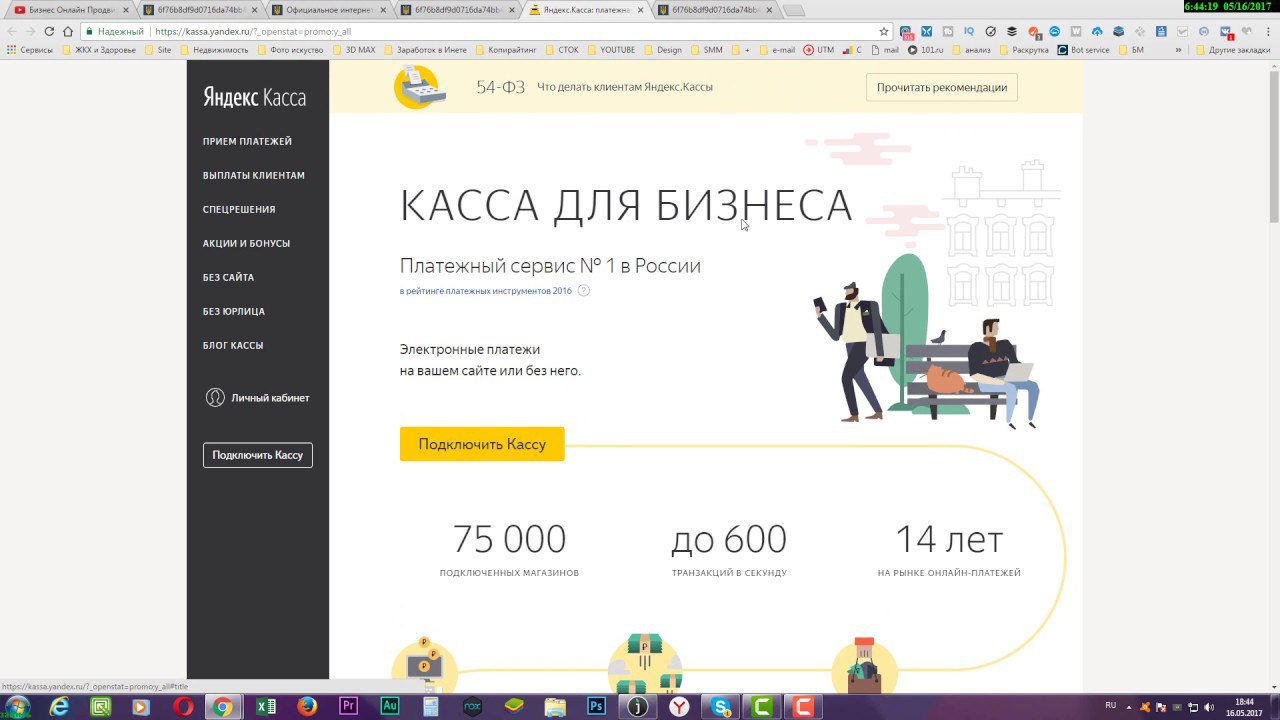
Task: Open Firefox from taskbar
Action: click(307, 707)
